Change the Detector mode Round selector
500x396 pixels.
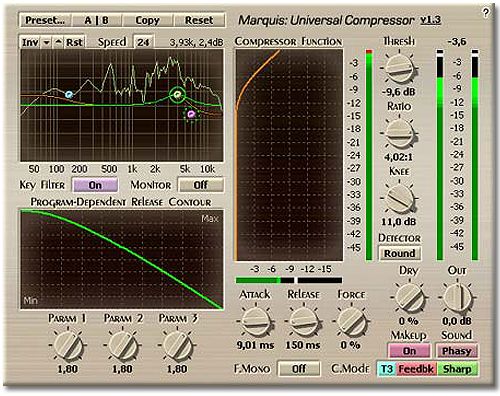point(400,253)
